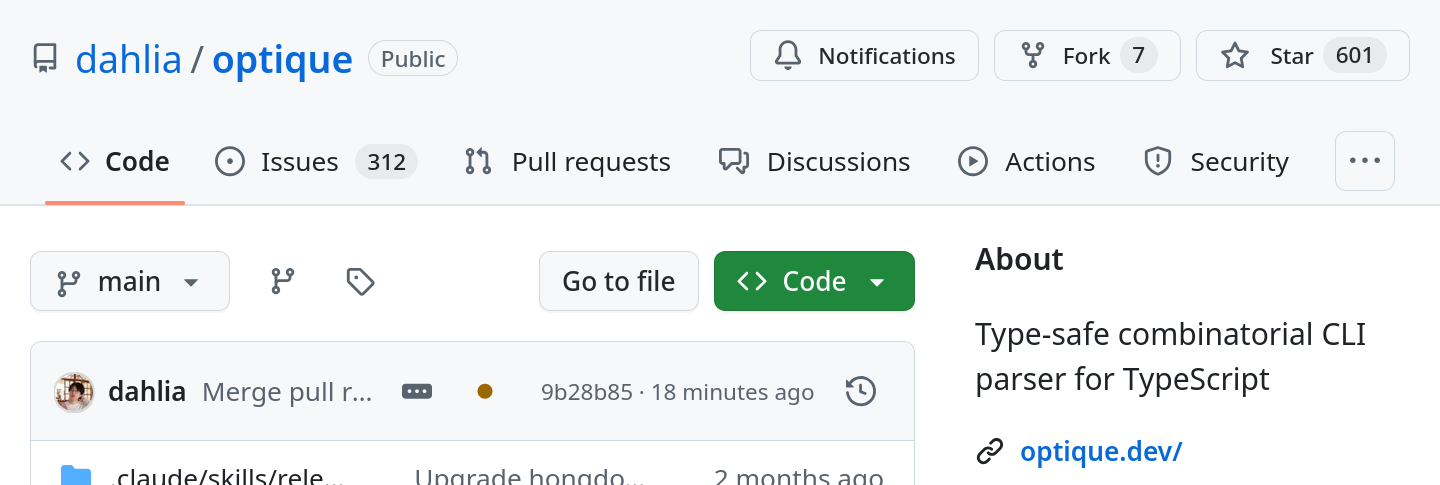This screenshot has height=485, width=1440.
Task: Click dahlia's avatar thumbnail
Action: (74, 392)
